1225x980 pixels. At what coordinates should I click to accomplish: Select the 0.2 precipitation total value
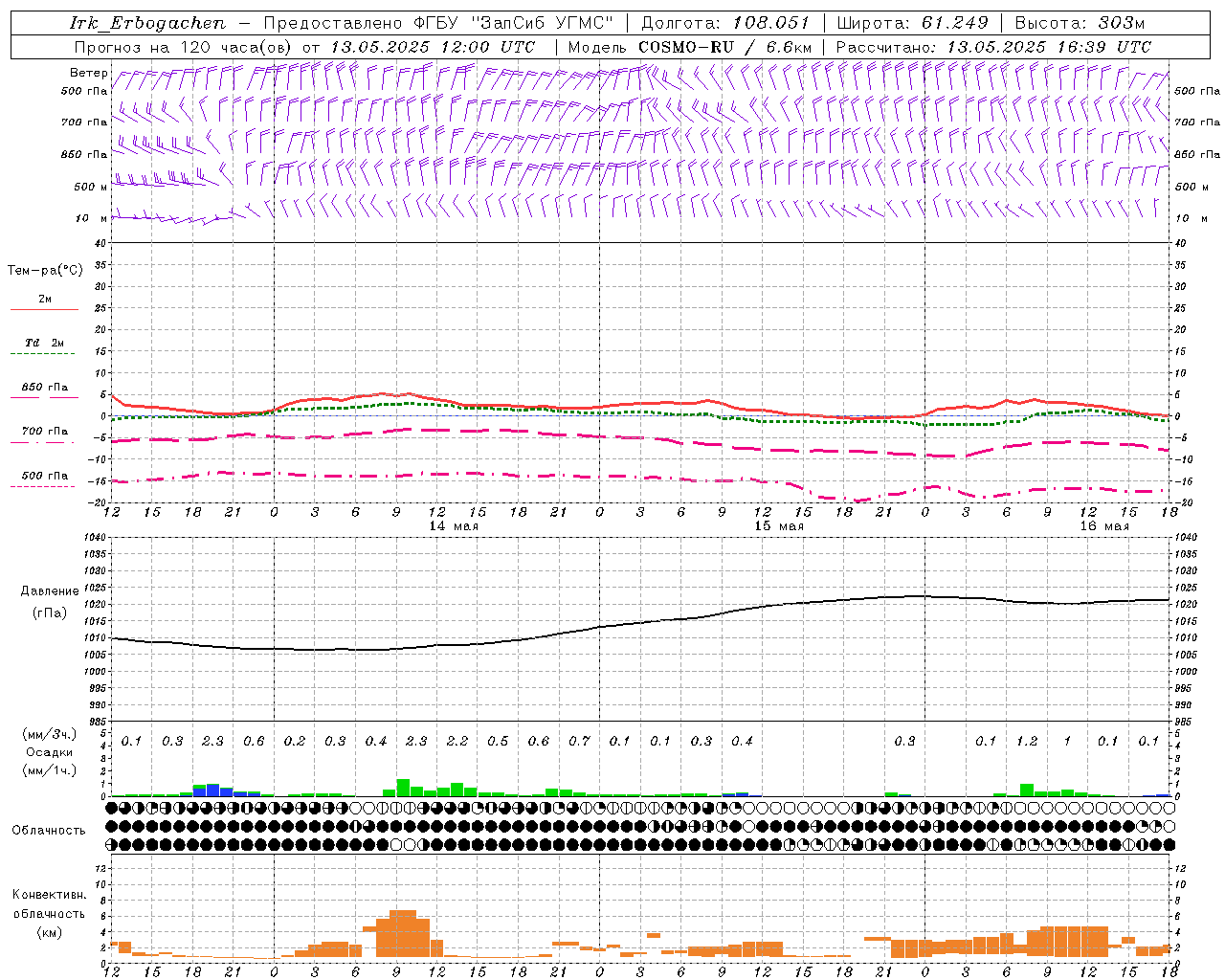click(x=295, y=742)
